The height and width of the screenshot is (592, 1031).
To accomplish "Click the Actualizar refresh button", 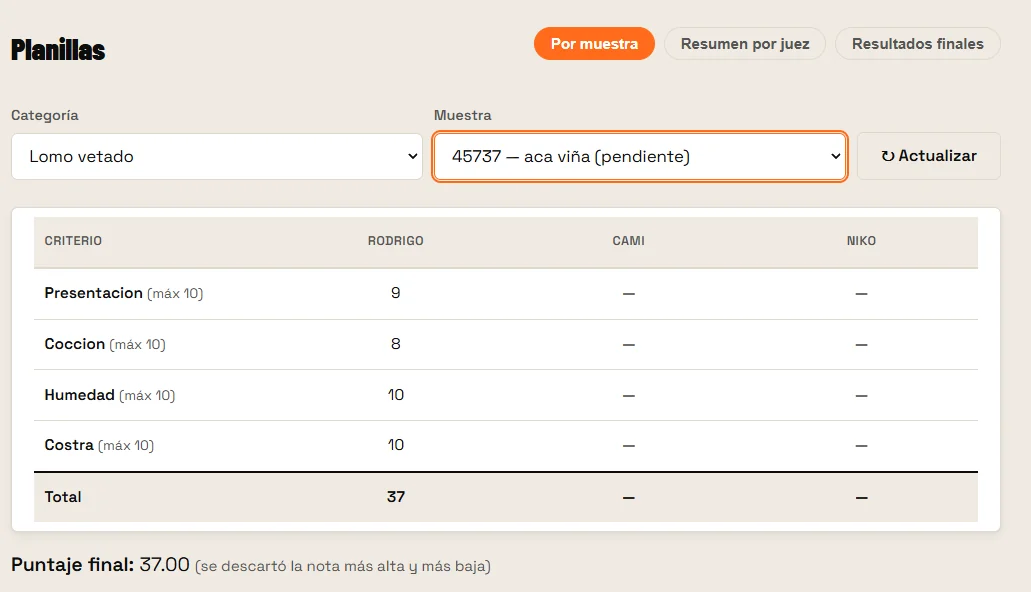I will tap(928, 156).
